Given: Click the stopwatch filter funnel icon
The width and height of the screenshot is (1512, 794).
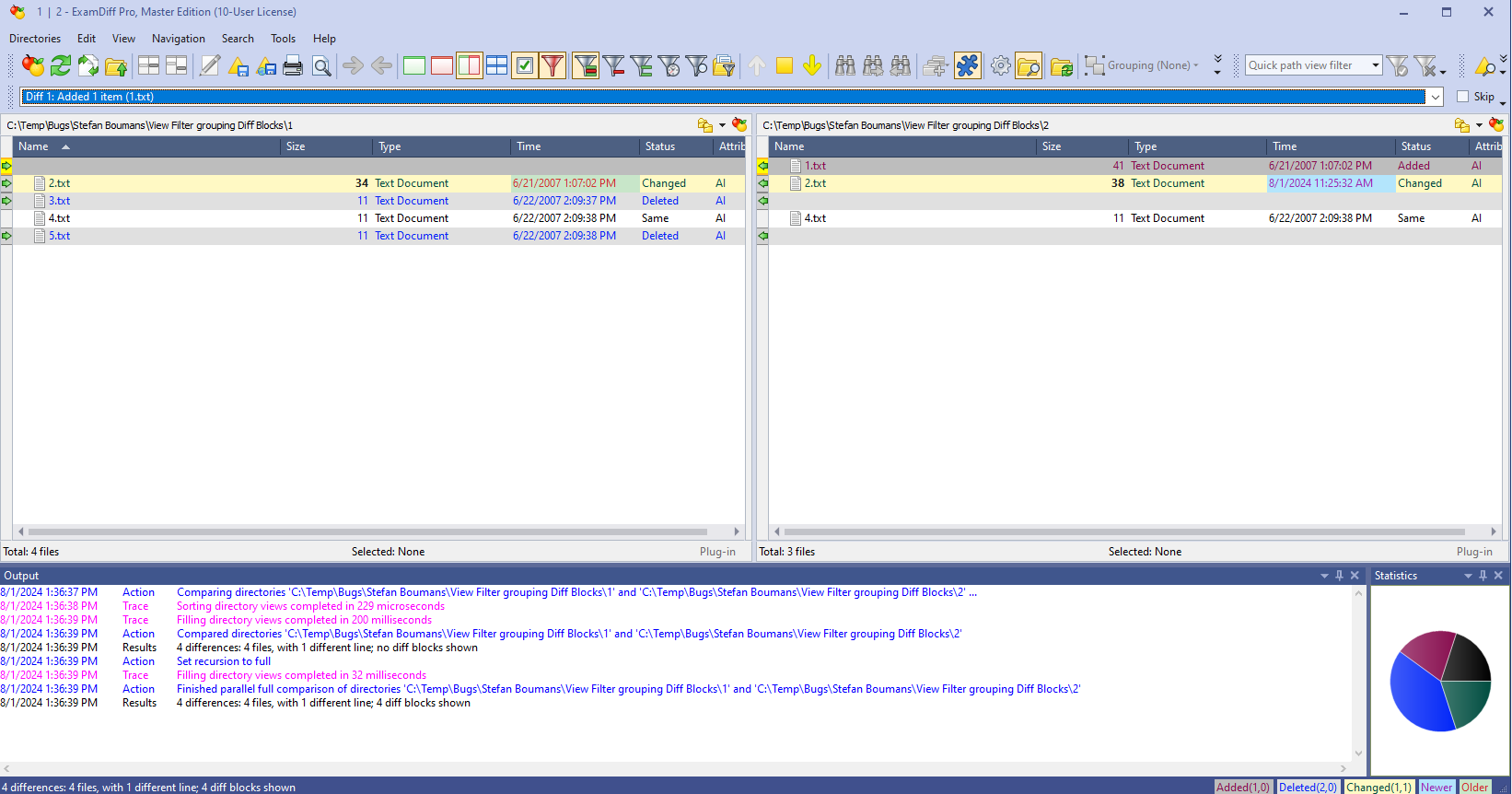Looking at the screenshot, I should 669,65.
